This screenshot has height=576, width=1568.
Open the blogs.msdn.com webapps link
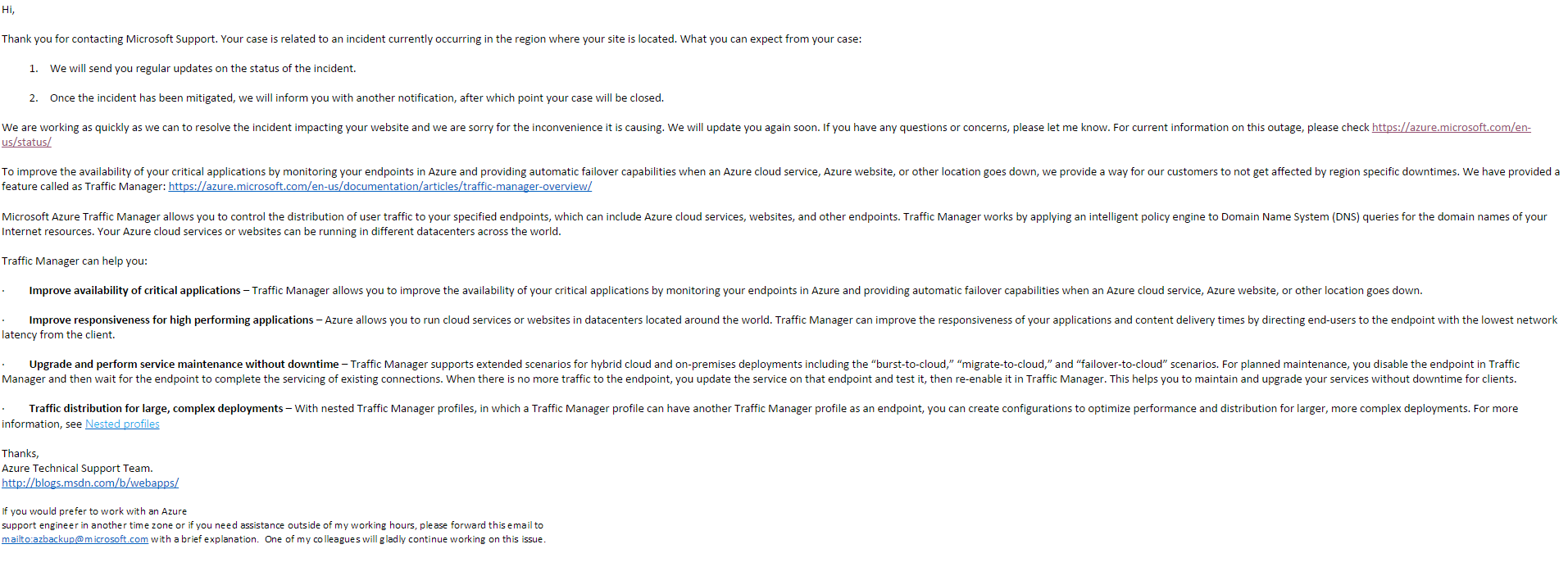(90, 483)
